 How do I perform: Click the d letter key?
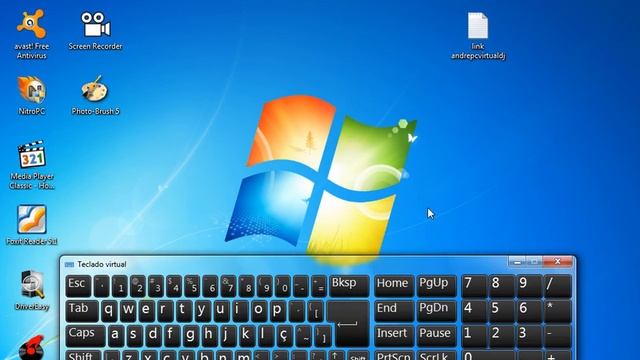pyautogui.click(x=153, y=336)
